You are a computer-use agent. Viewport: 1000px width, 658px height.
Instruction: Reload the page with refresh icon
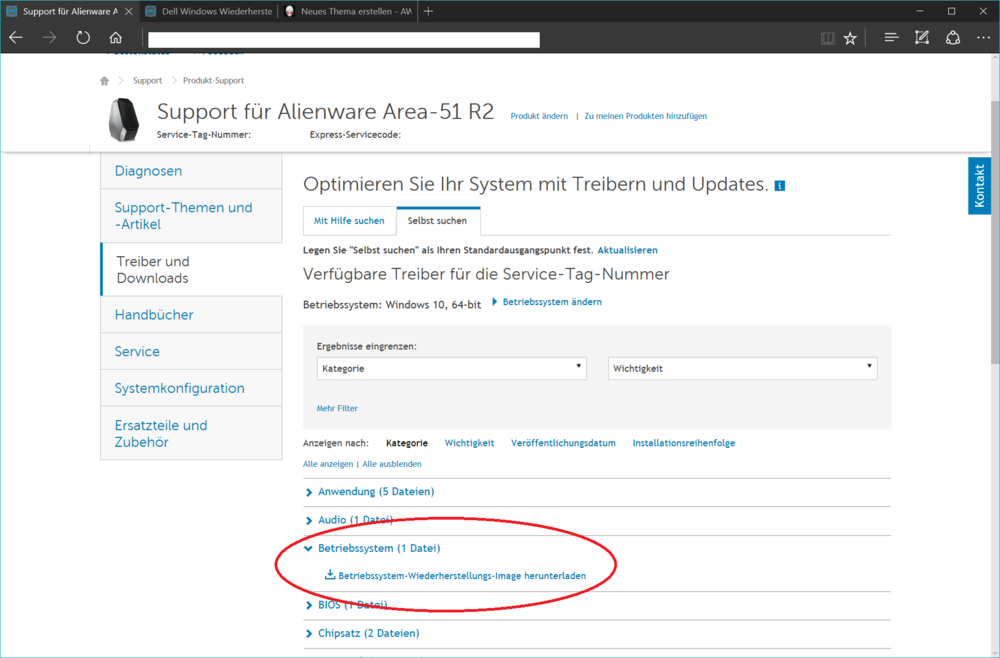[83, 38]
